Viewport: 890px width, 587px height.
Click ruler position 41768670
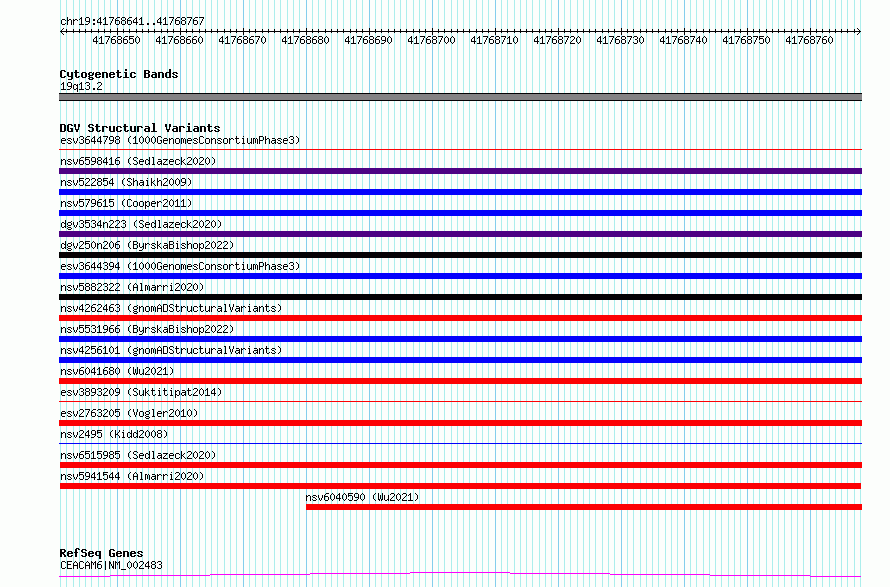[242, 40]
